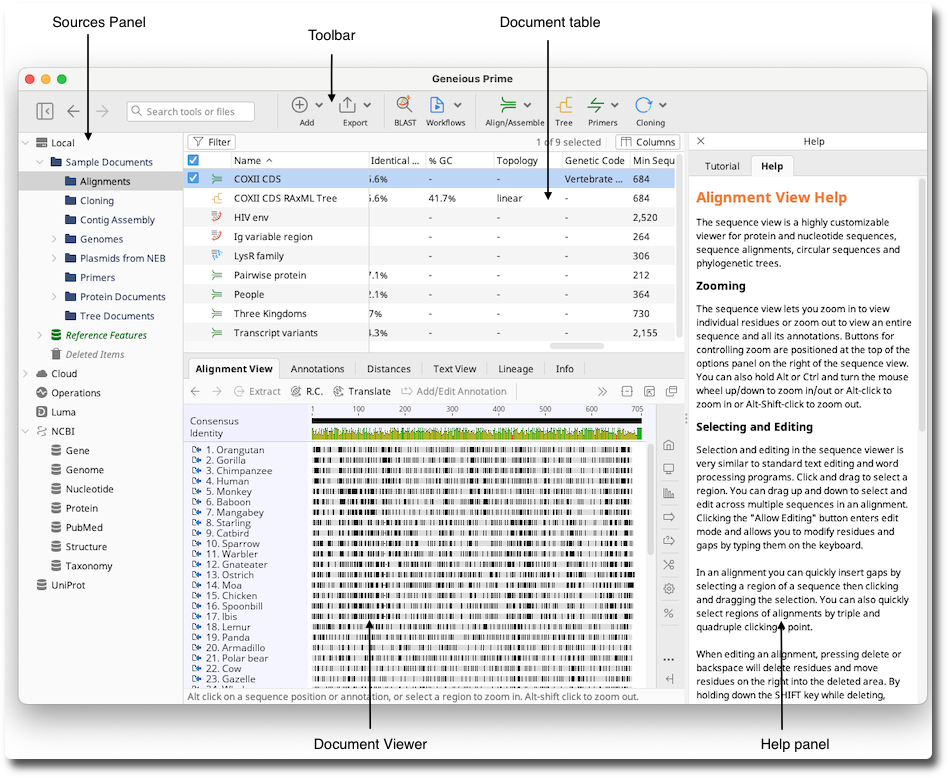Viewport: 949px width, 778px height.
Task: Close the Help panel with X
Action: (x=700, y=140)
